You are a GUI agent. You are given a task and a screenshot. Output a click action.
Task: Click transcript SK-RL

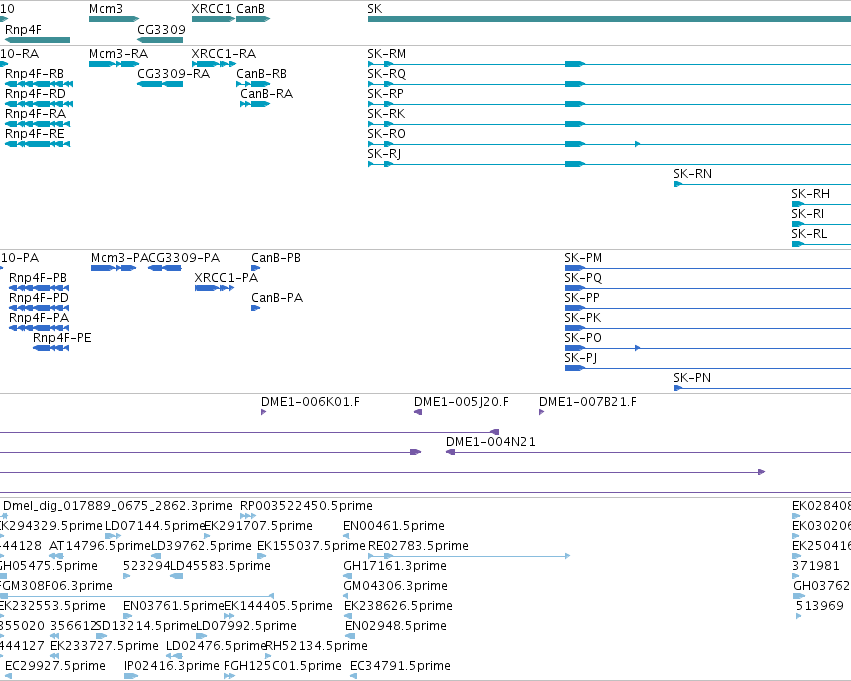(x=821, y=245)
